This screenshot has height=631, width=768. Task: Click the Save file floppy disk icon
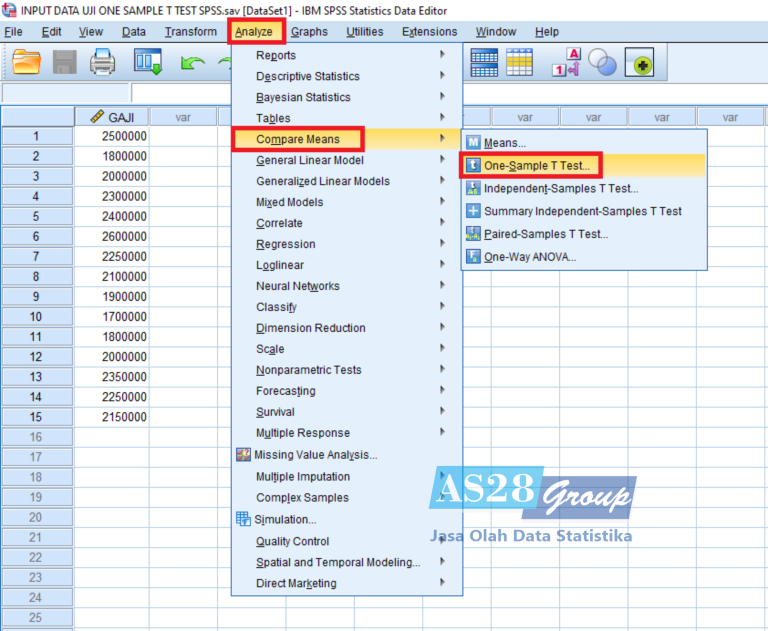pyautogui.click(x=65, y=64)
